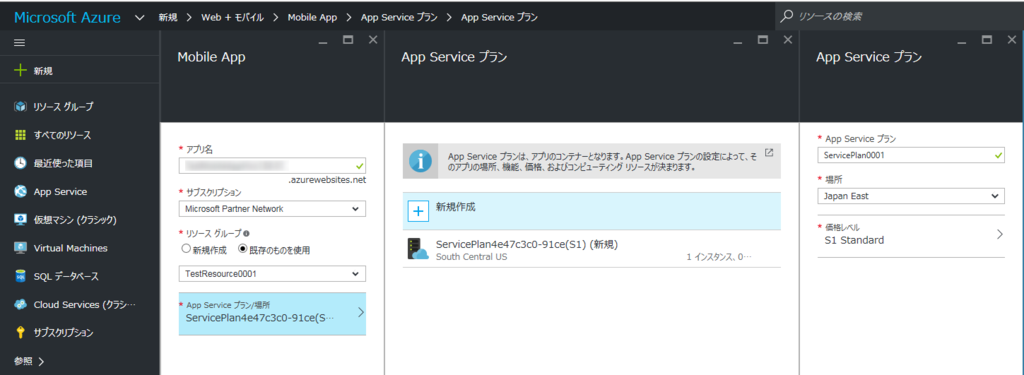
Task: Select the ServicePlan4e47c3c0-91ce(S1) plan row
Action: (x=592, y=249)
